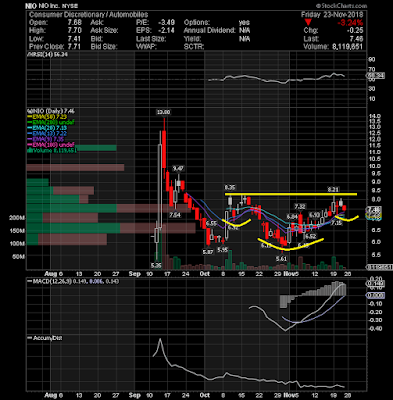Screen dimensions: 393x400
Task: Click the 5.95 price label
Action: click(223, 249)
